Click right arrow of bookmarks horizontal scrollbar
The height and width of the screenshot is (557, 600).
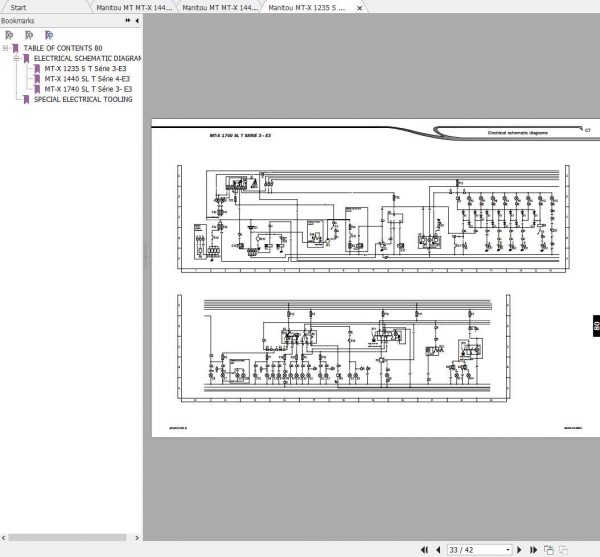click(137, 537)
